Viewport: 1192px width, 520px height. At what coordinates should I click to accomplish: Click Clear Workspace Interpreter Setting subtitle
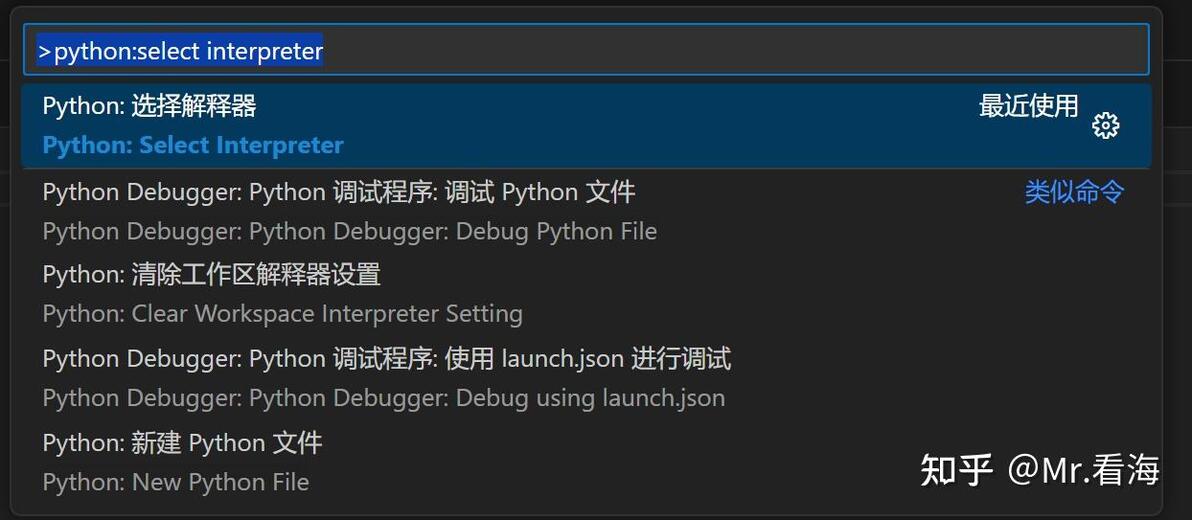coord(283,313)
